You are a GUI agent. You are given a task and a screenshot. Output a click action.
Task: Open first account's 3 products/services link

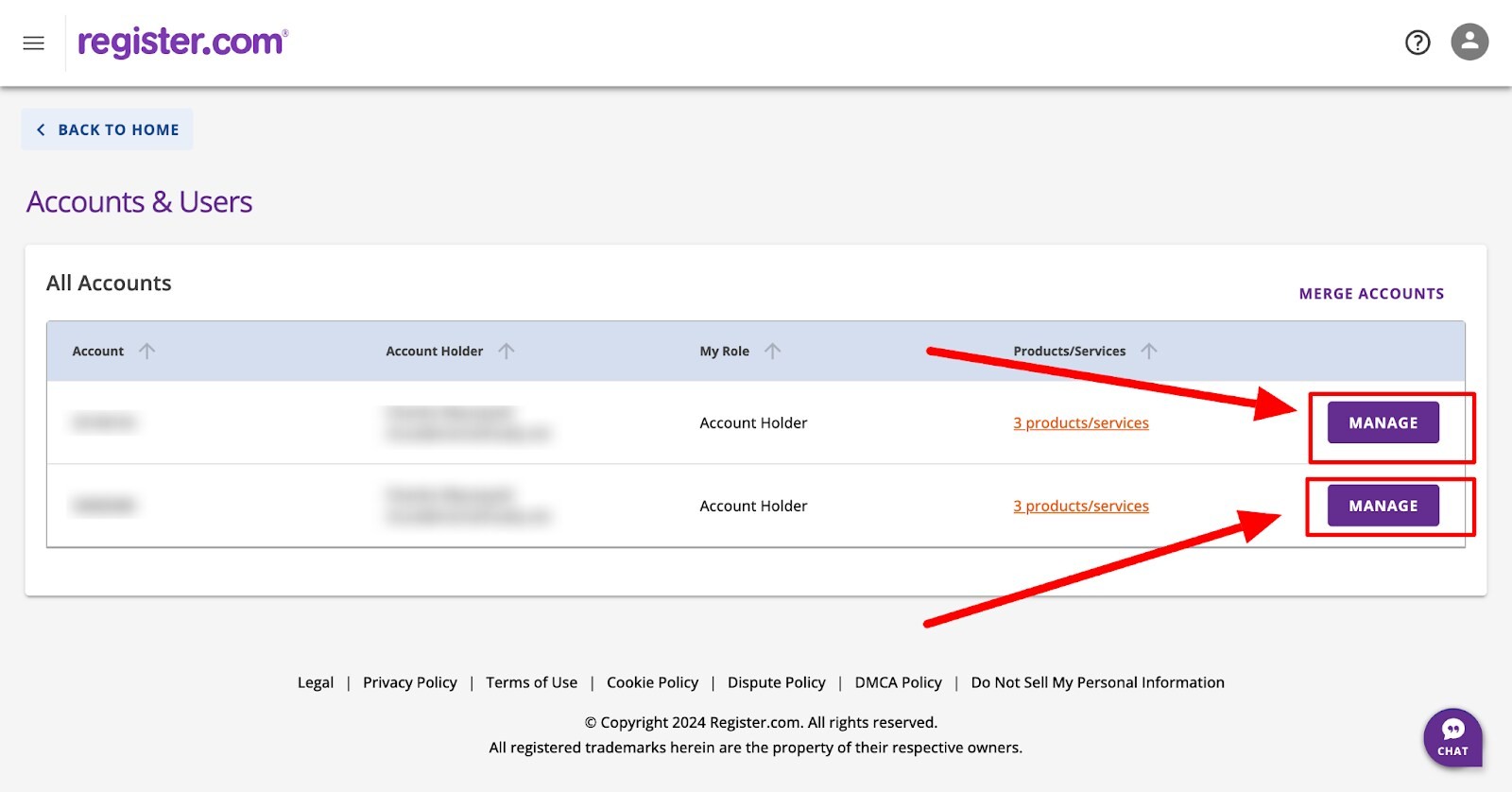[1080, 423]
